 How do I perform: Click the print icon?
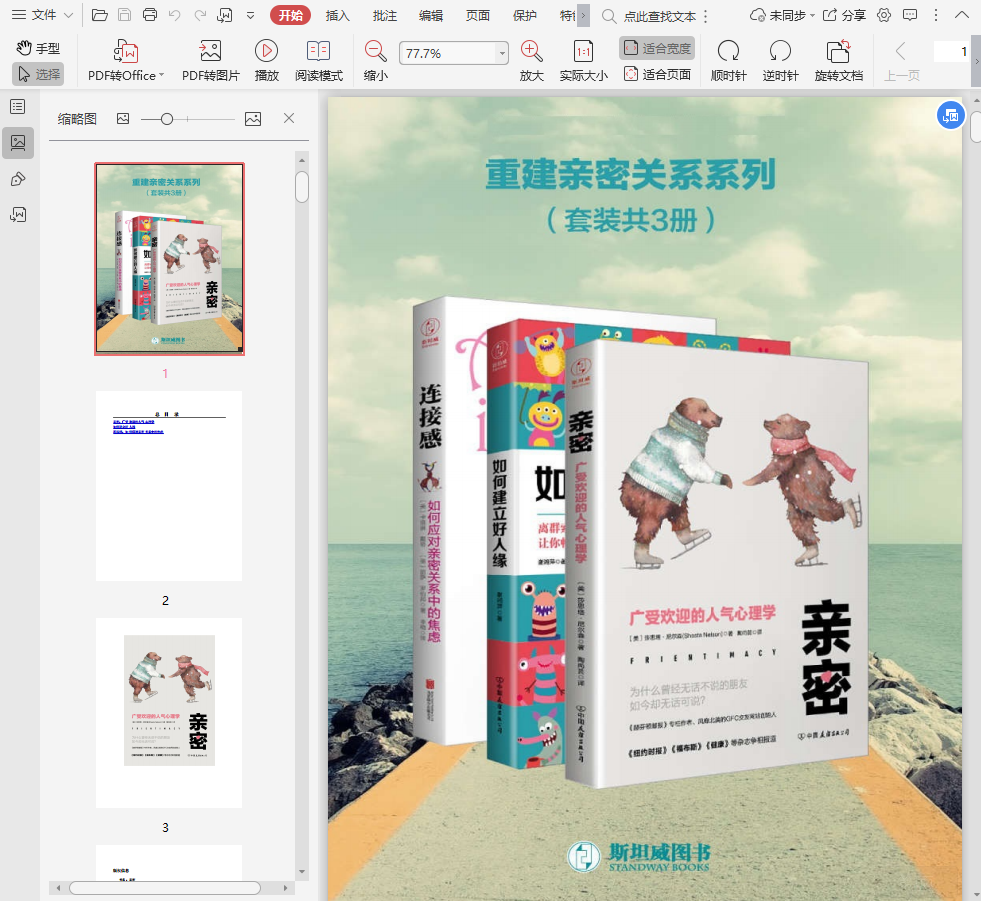(x=150, y=15)
